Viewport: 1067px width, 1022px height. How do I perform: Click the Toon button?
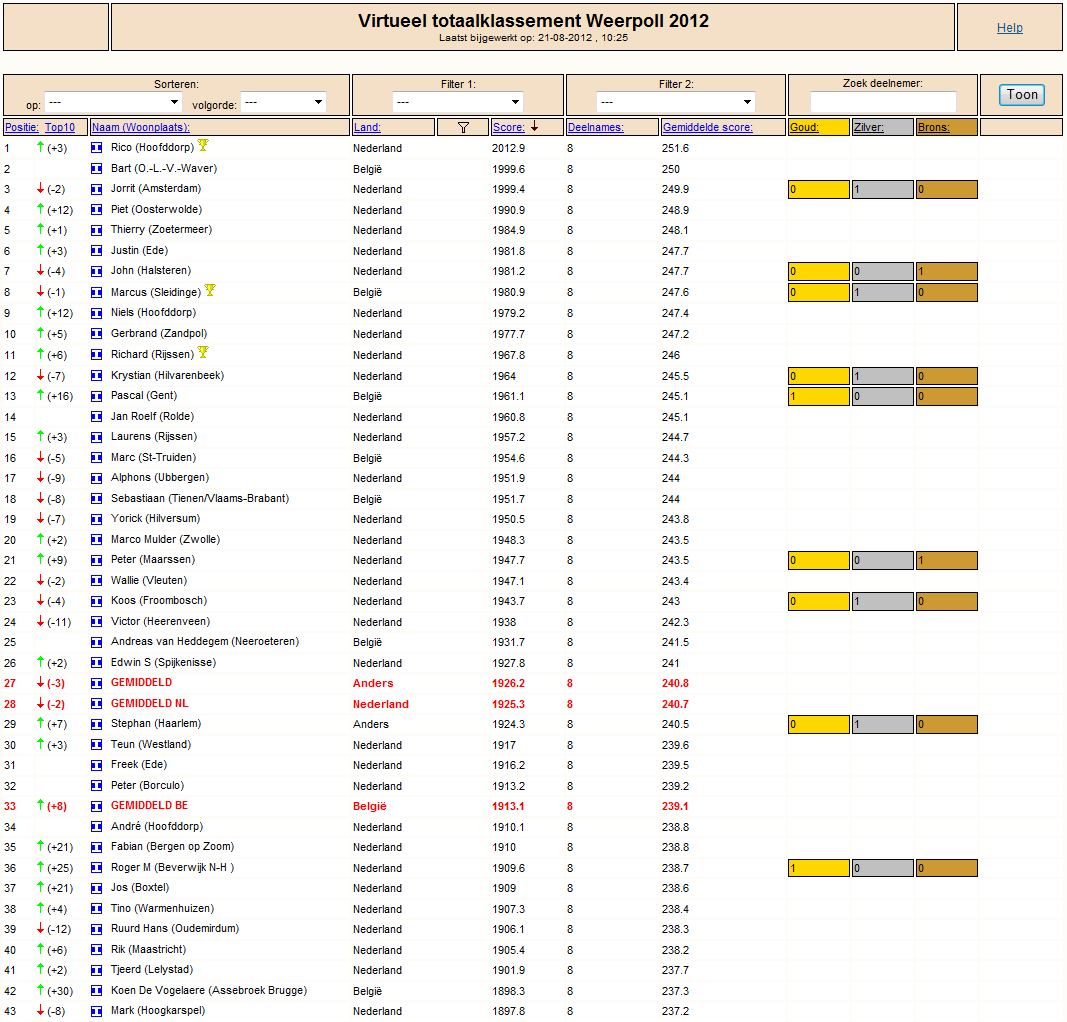pyautogui.click(x=1022, y=95)
